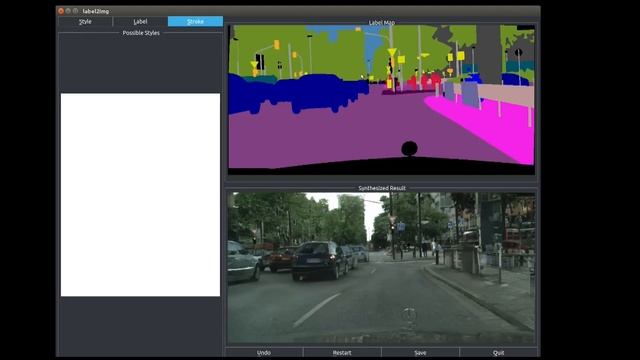Click the white stroke canvas area

(x=140, y=195)
